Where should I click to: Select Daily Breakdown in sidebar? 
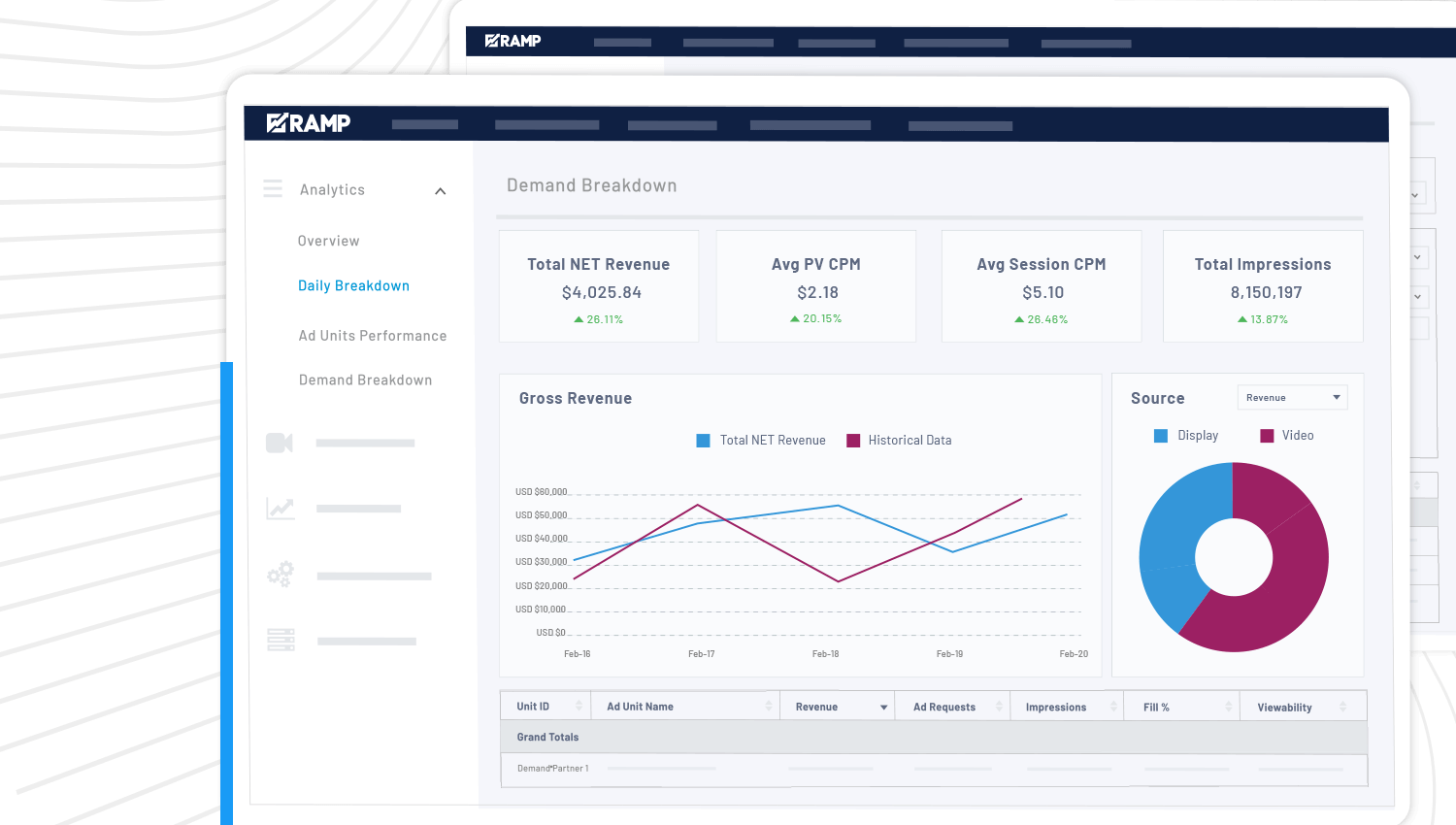(x=353, y=285)
